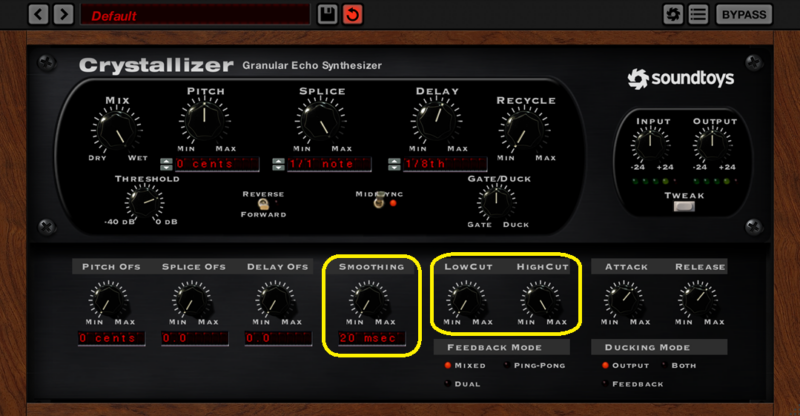This screenshot has height=416, width=800.
Task: Click stepper arrows beside 1/1 note splice
Action: [279, 164]
